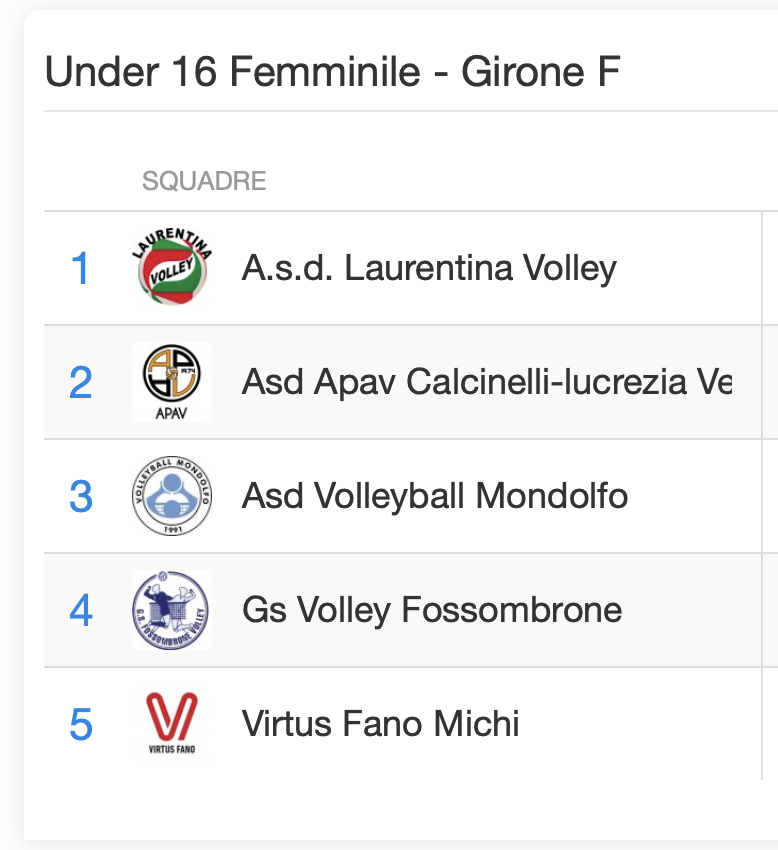Click the Apav Calcinelli-Lucrezia circular emblem

point(172,372)
